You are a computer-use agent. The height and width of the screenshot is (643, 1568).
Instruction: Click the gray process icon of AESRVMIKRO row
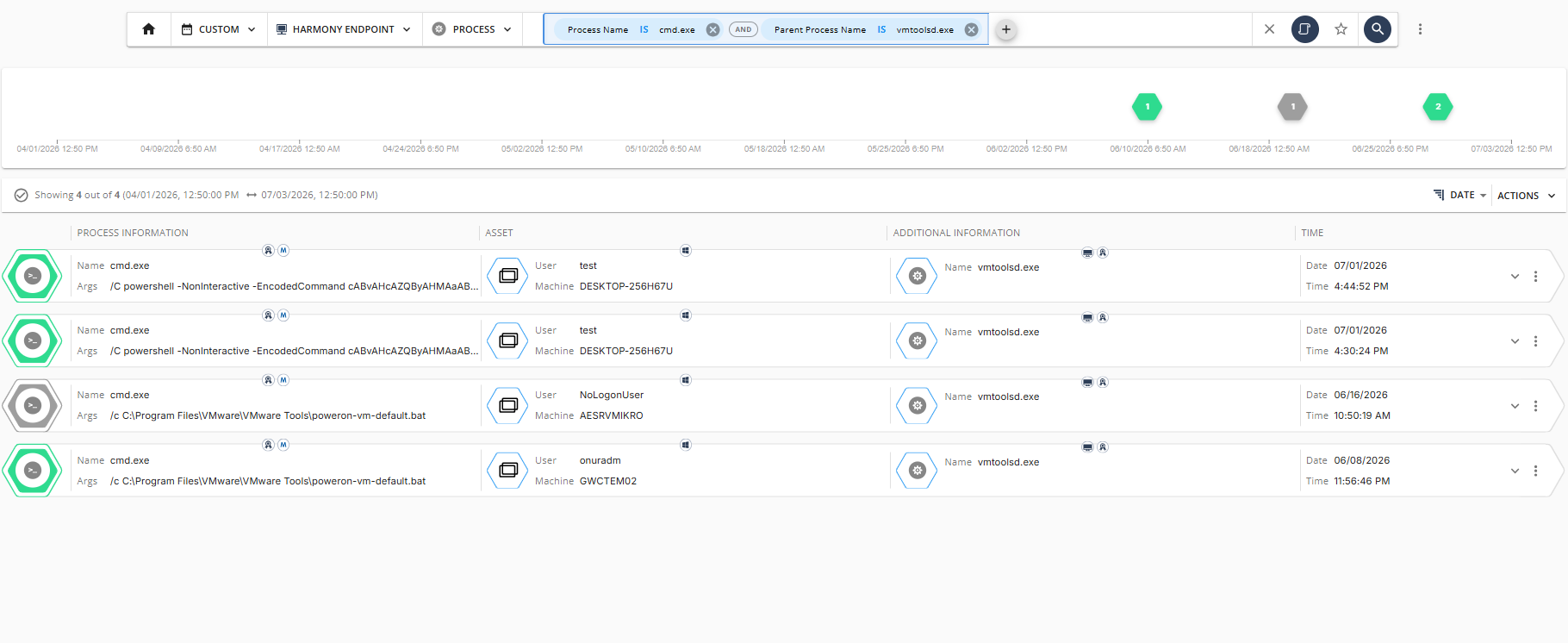[x=33, y=405]
